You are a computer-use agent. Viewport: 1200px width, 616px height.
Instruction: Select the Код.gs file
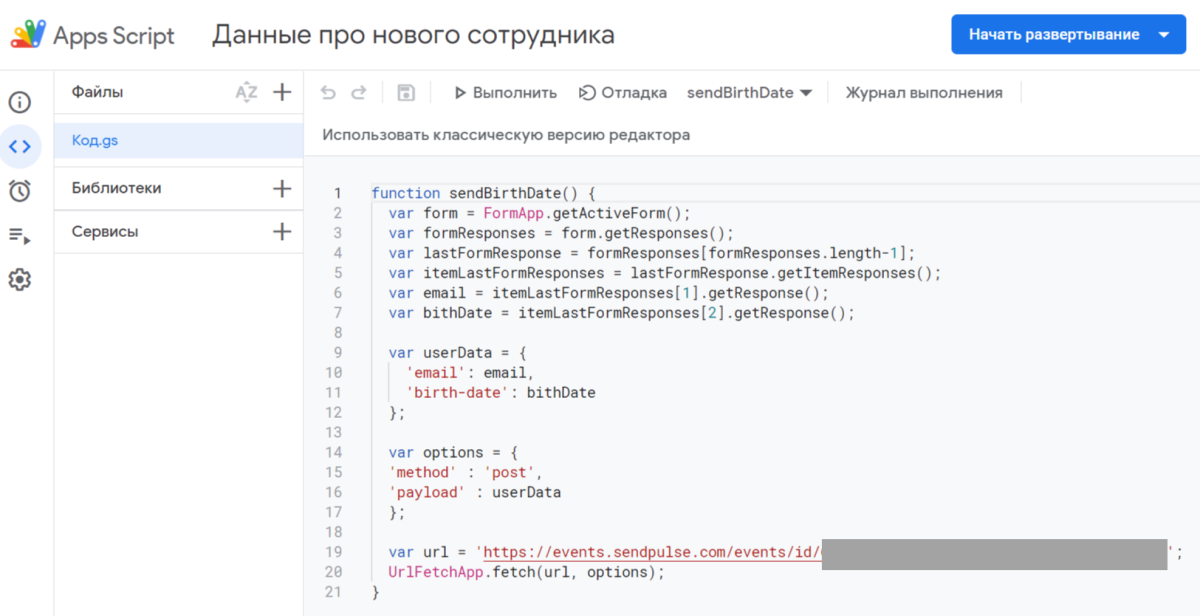179,141
